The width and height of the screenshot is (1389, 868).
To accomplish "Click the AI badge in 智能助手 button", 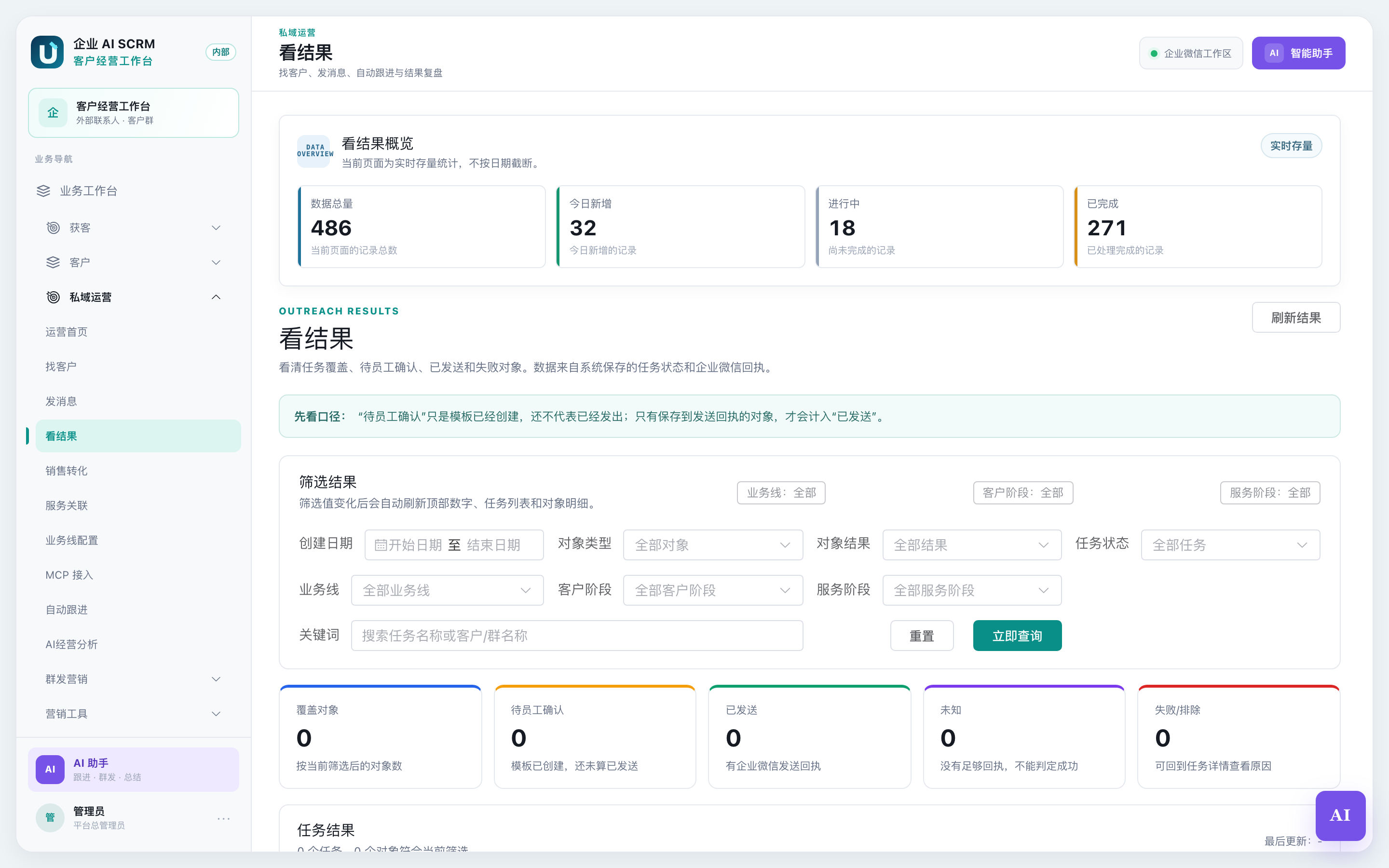I will (1274, 53).
